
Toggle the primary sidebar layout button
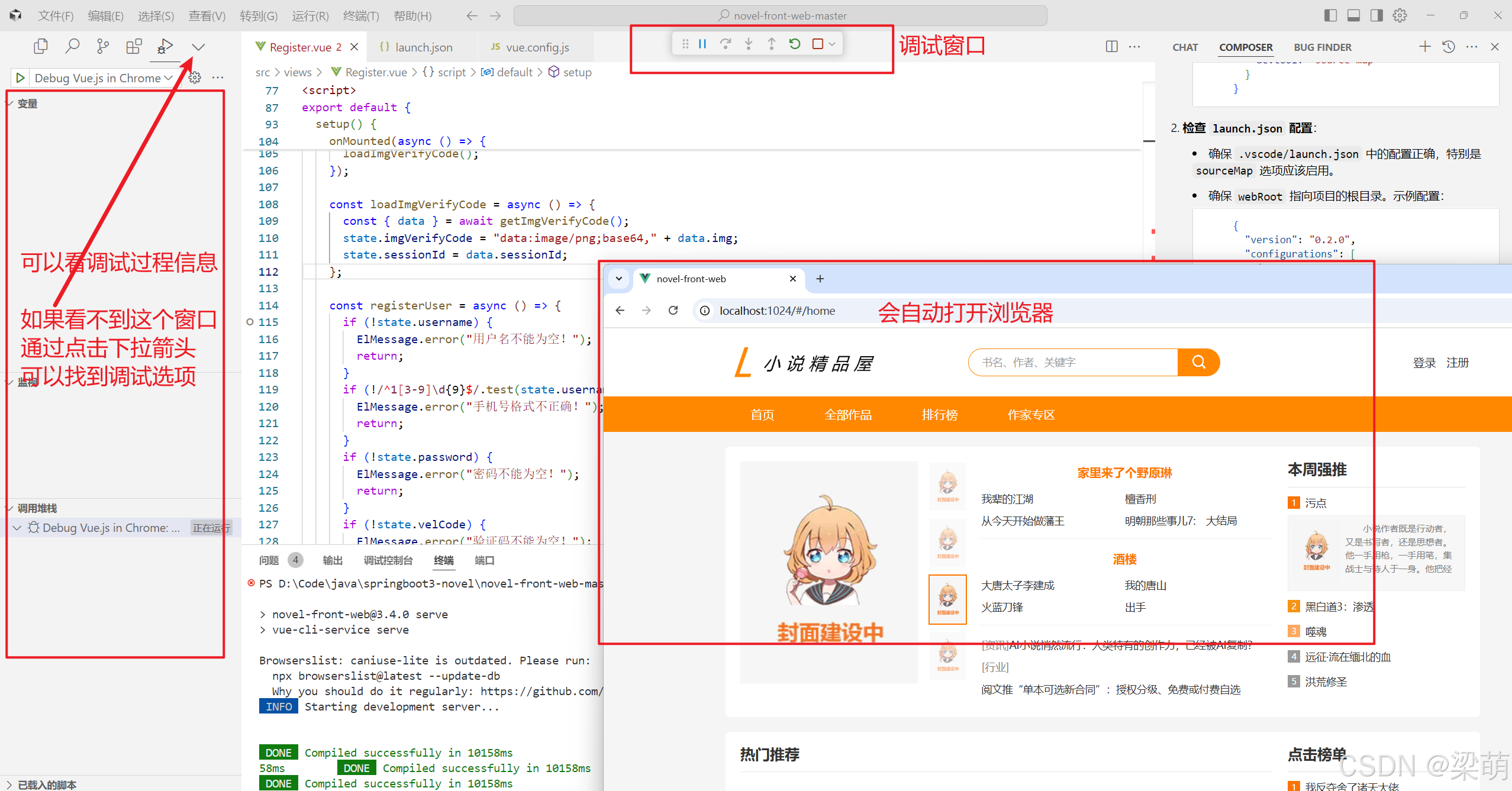click(x=1330, y=15)
